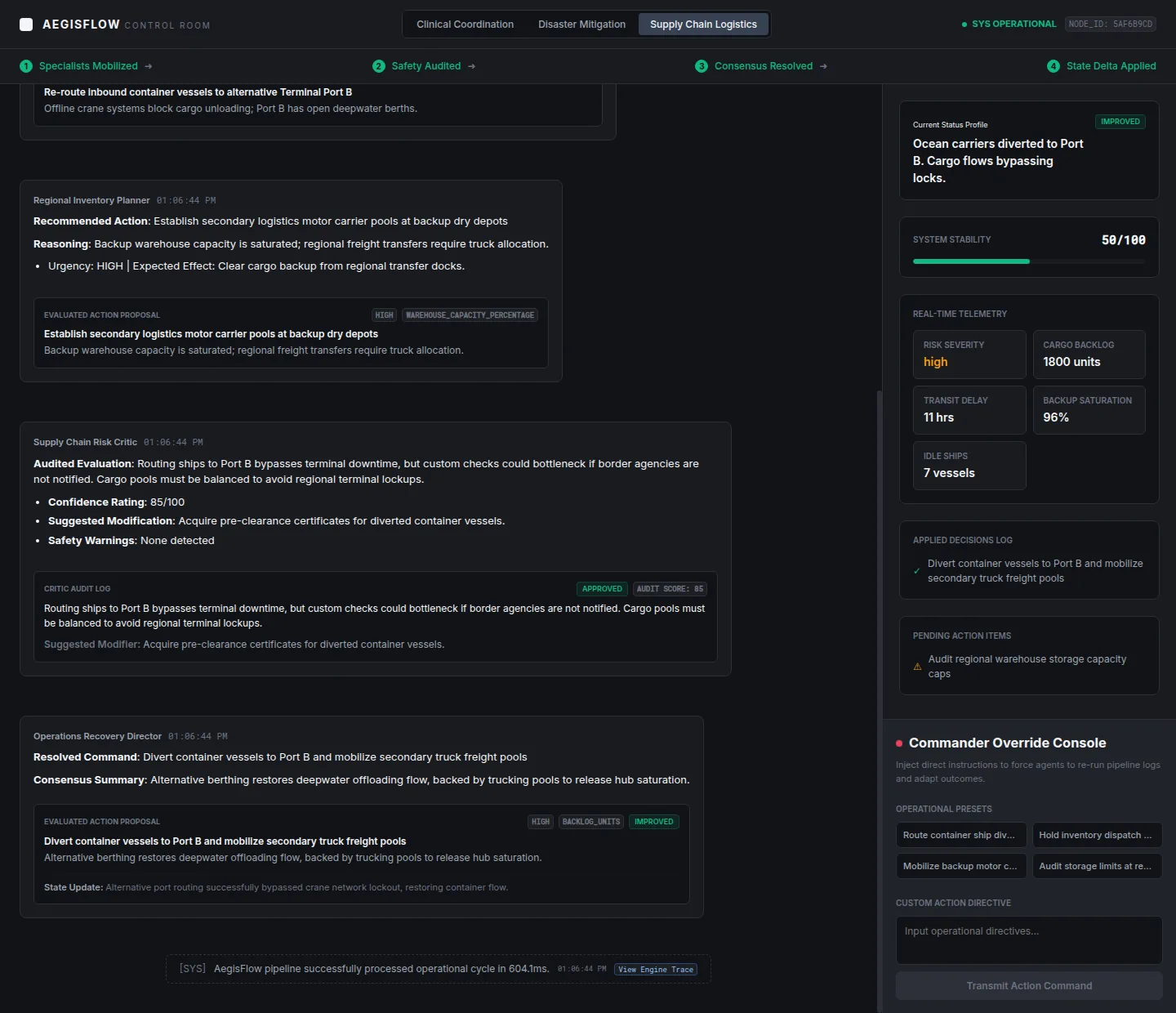
Task: Click step 1 circle for Specialists Mobilized
Action: 26,66
